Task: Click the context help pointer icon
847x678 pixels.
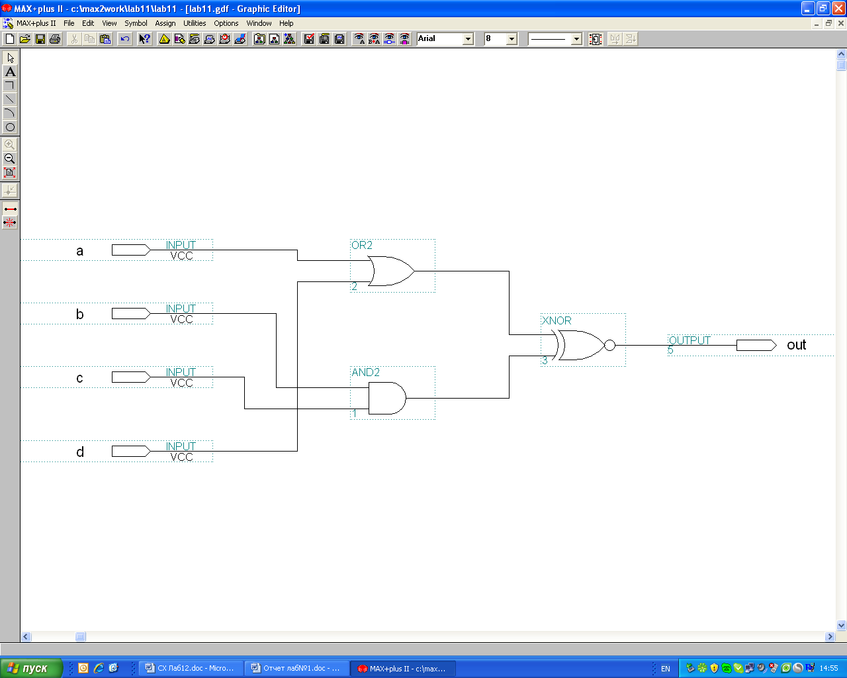Action: pos(145,39)
